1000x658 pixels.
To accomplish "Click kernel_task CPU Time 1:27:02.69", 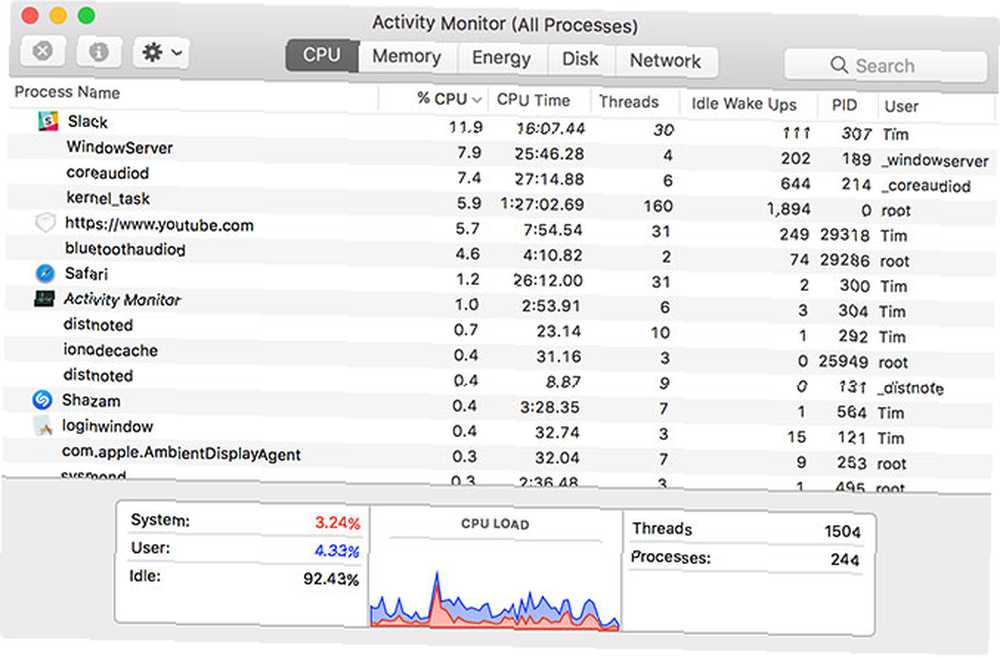I will [x=542, y=205].
